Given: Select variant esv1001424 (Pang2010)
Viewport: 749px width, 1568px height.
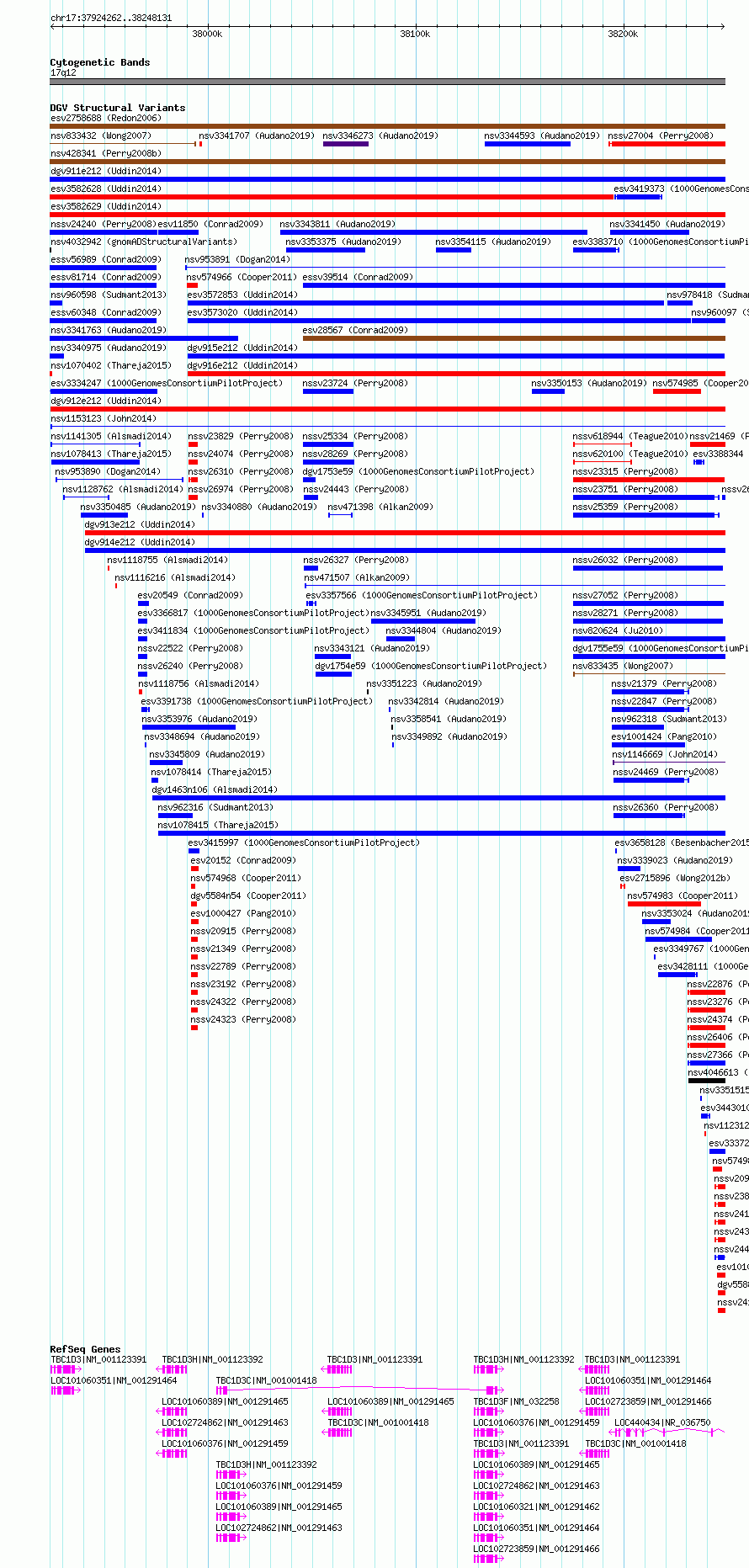Looking at the screenshot, I should click(x=665, y=736).
